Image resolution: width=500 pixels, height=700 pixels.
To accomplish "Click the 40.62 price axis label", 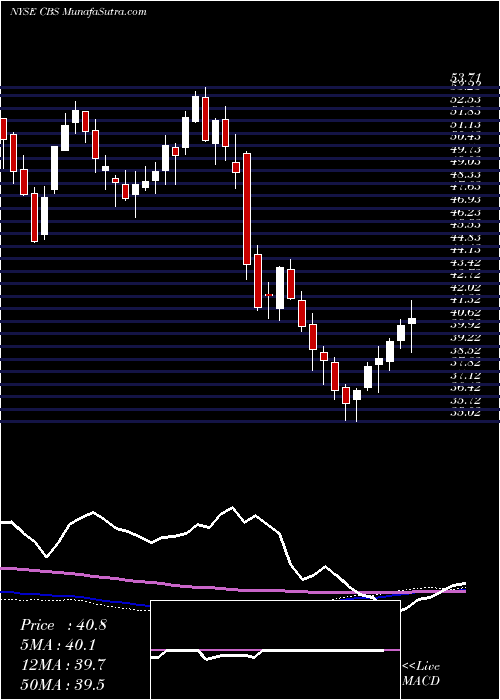I will [x=466, y=312].
